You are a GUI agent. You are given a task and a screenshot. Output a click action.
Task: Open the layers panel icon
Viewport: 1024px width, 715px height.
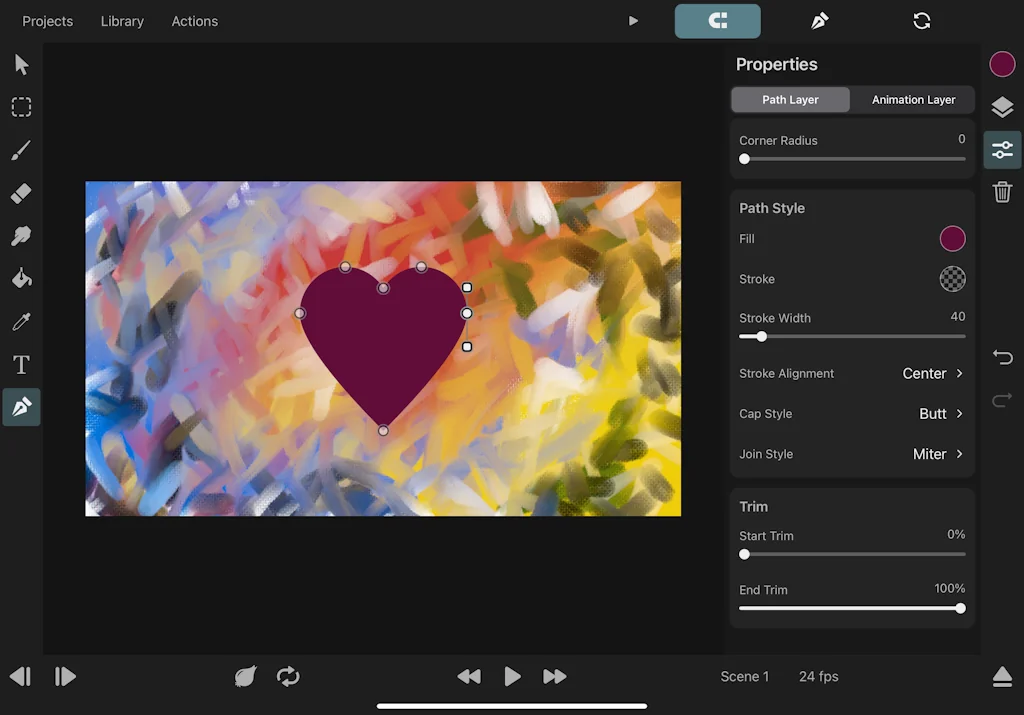click(1002, 107)
